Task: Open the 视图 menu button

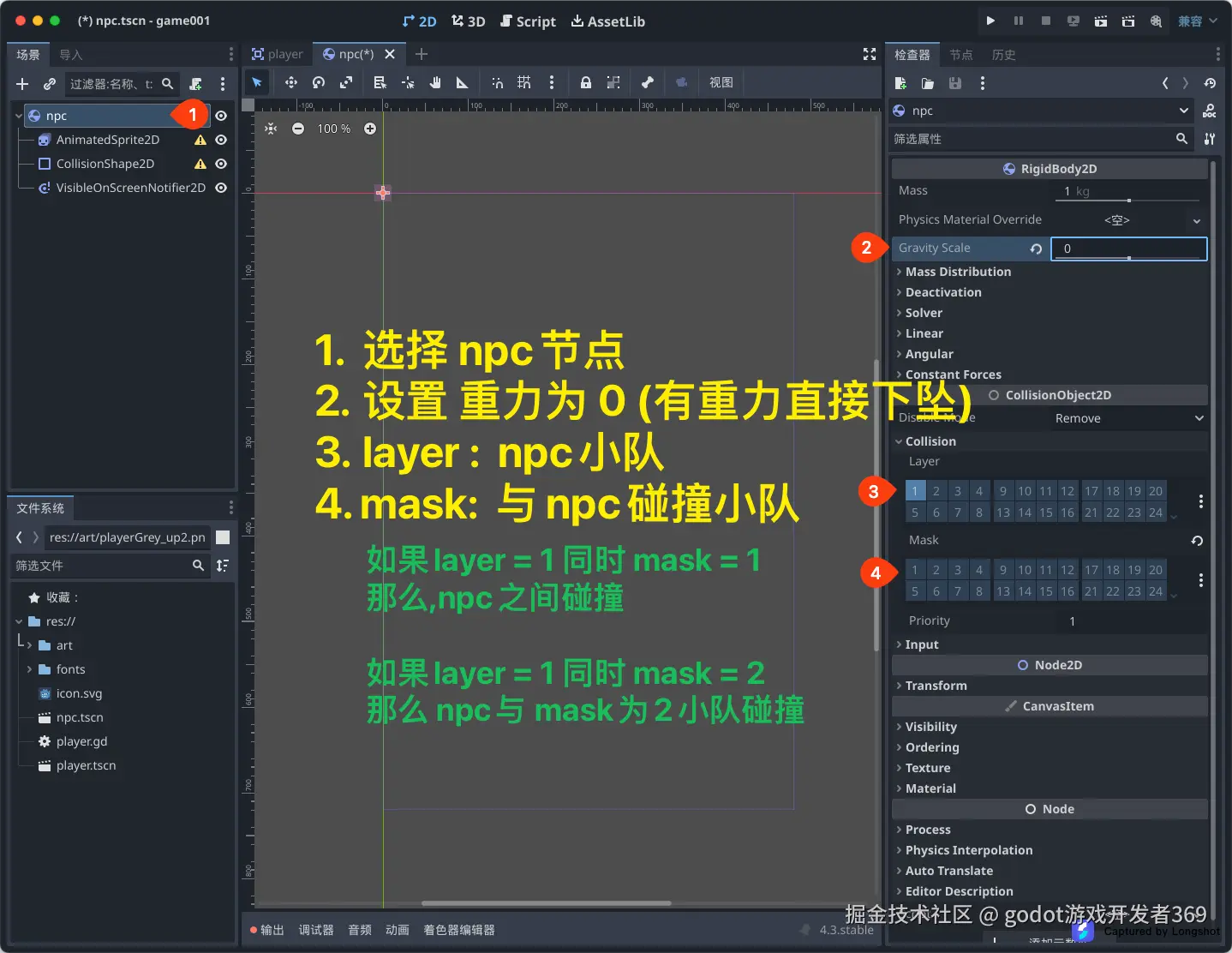Action: (721, 82)
